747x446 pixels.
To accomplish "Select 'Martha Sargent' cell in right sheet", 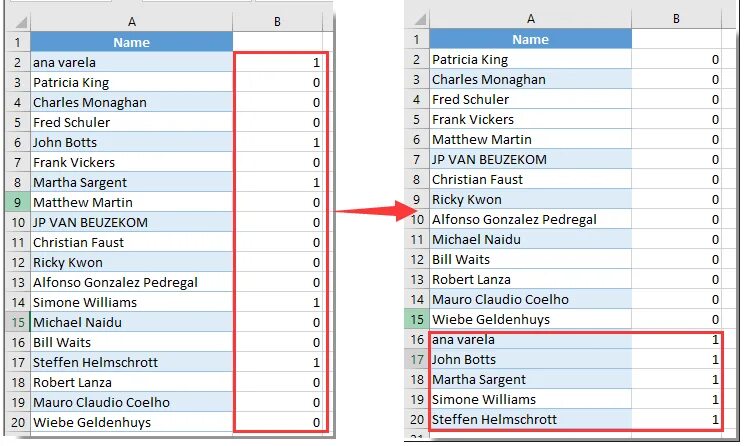I will coord(530,379).
